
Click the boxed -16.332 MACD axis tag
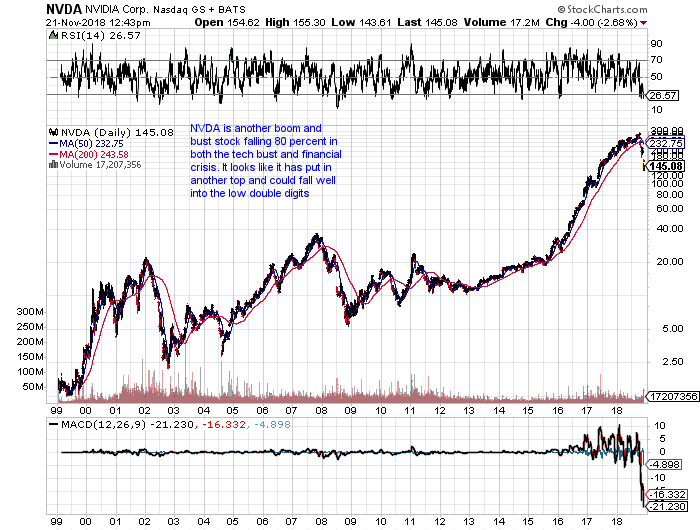coord(667,494)
